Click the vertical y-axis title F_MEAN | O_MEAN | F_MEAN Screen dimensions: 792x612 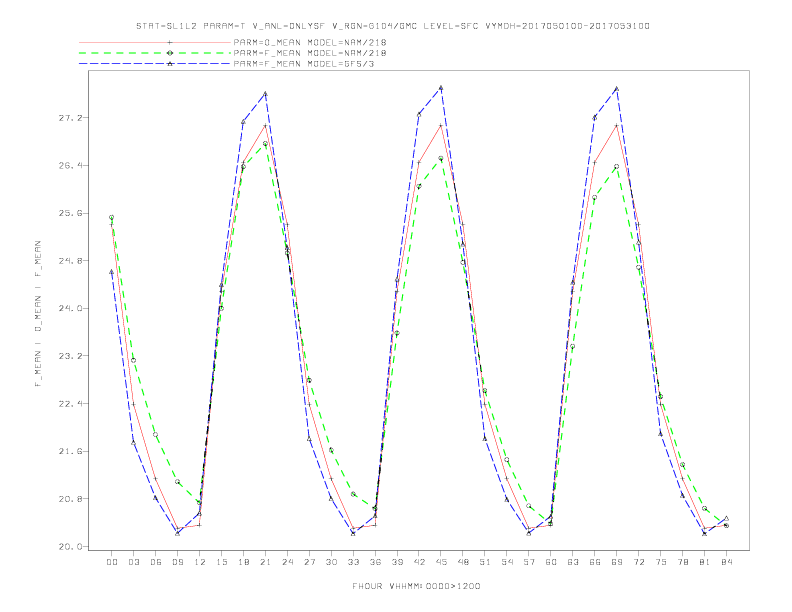click(38, 314)
